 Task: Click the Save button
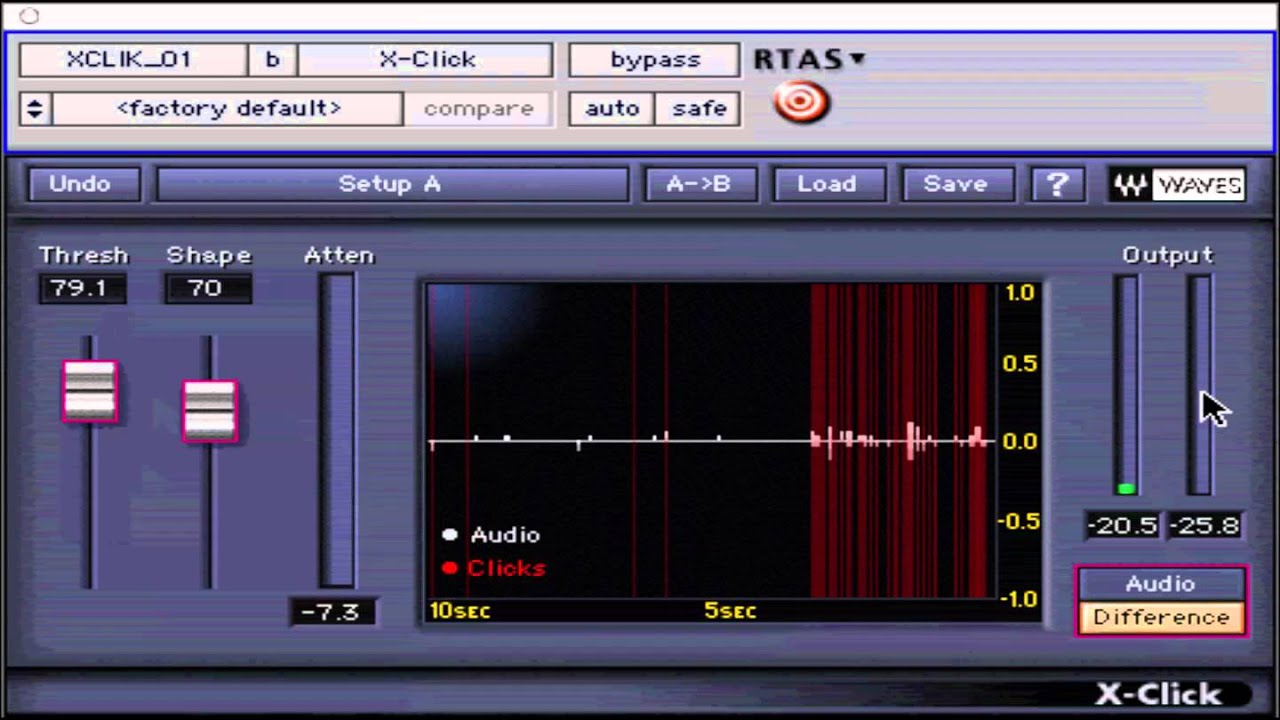coord(956,184)
